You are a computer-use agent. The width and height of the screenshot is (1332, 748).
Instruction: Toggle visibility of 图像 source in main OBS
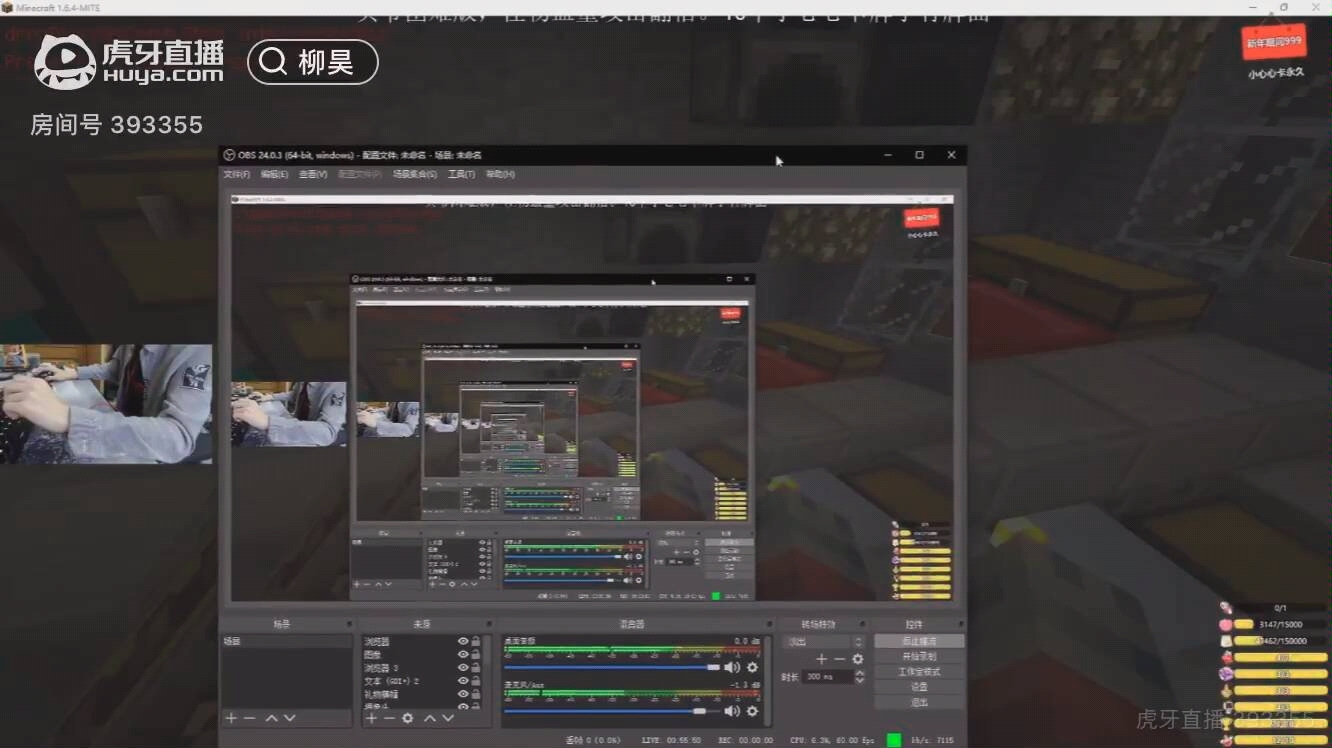(463, 654)
